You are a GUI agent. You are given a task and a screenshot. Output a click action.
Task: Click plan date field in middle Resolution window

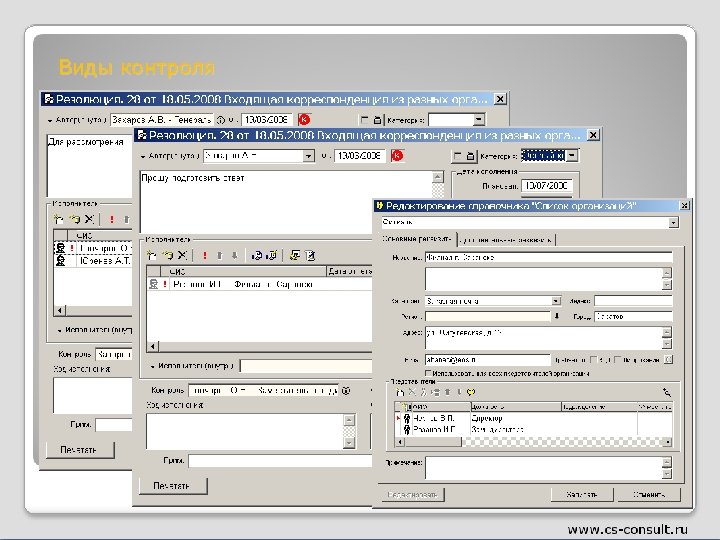546,186
